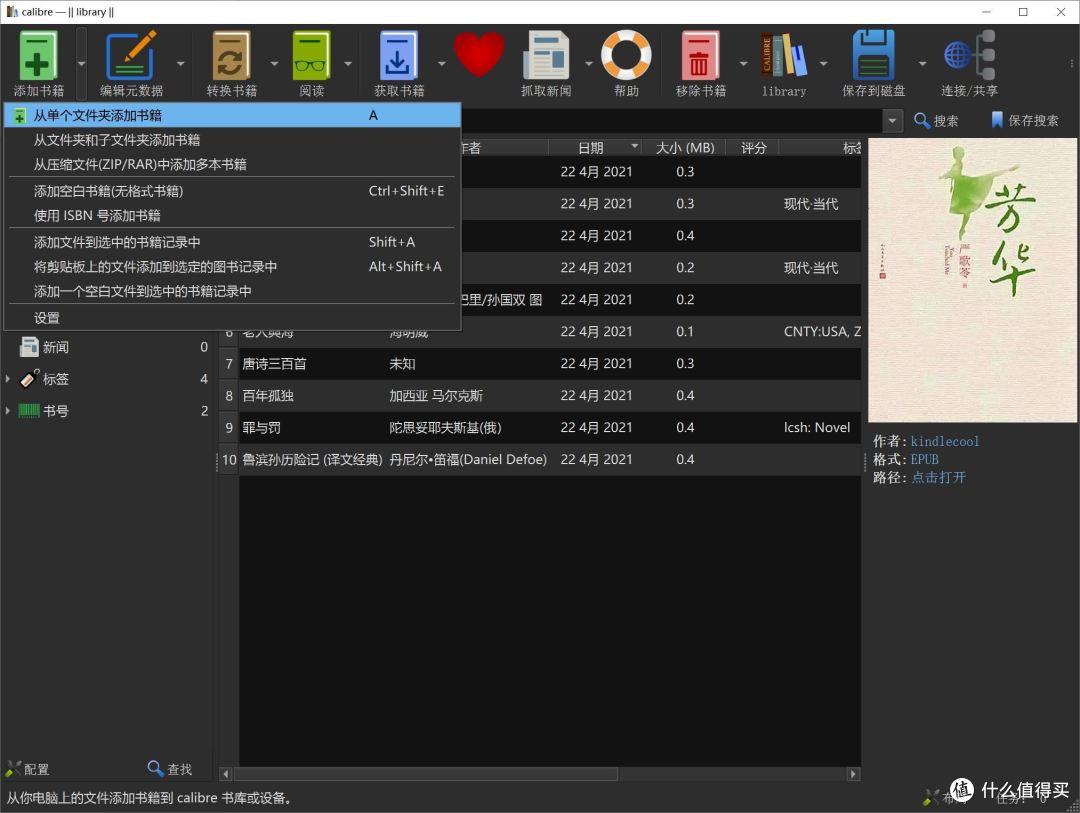The width and height of the screenshot is (1080, 813).
Task: Click the Remove books (移除书籍) icon
Action: tap(700, 56)
